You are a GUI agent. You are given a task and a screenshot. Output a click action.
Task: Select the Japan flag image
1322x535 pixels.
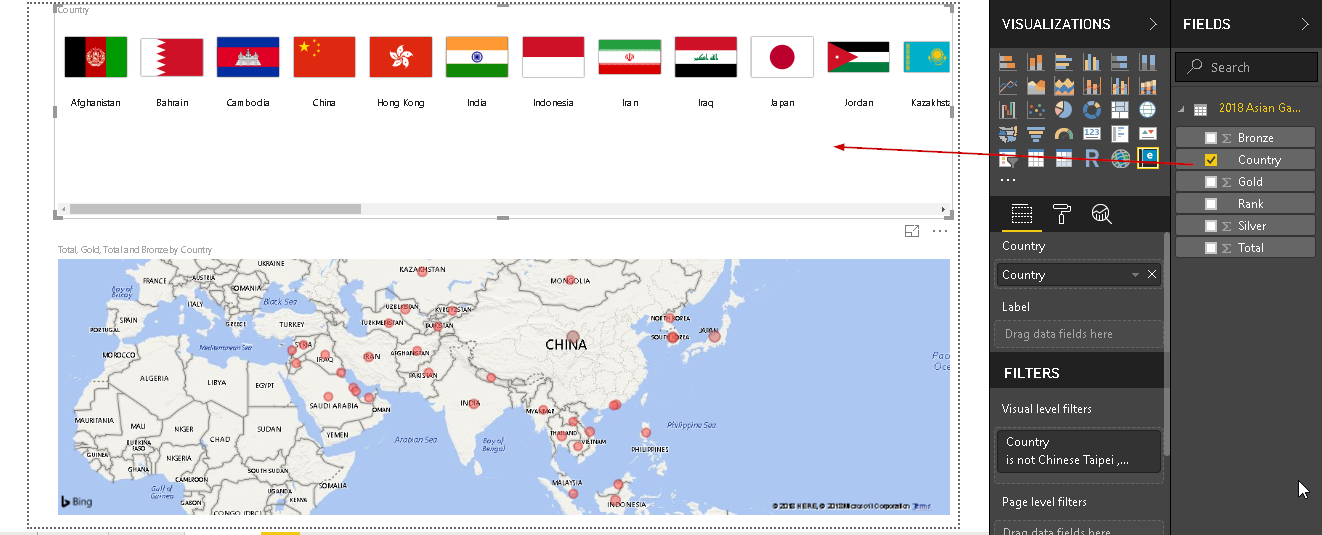(x=782, y=57)
